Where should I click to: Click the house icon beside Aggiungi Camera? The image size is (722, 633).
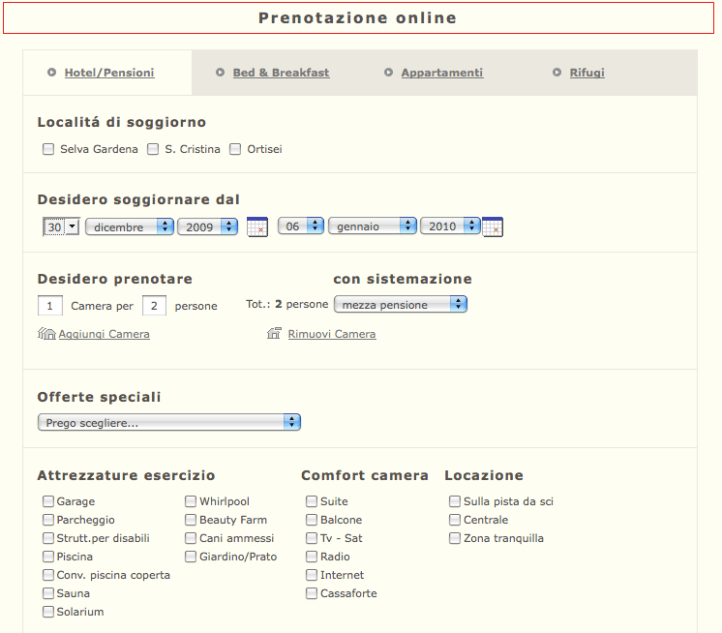click(46, 334)
